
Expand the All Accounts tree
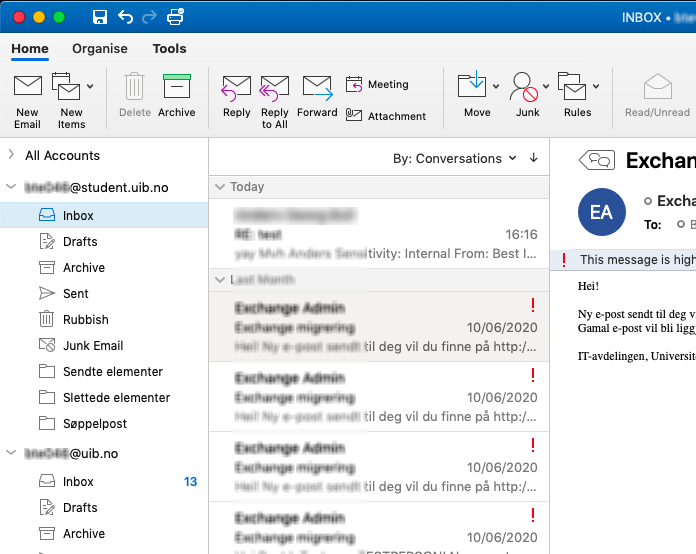tap(11, 155)
